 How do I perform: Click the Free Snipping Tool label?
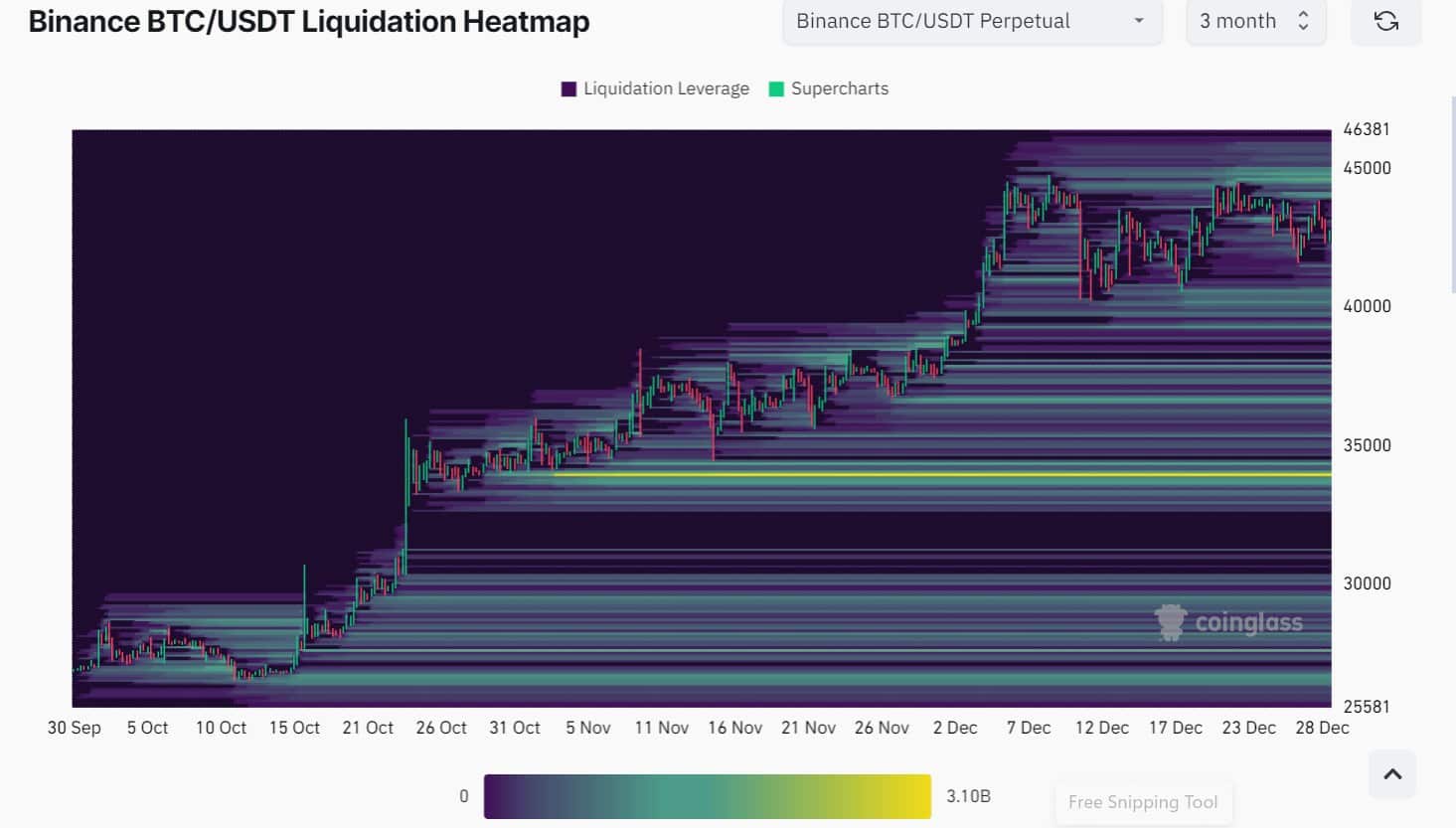tap(1143, 802)
